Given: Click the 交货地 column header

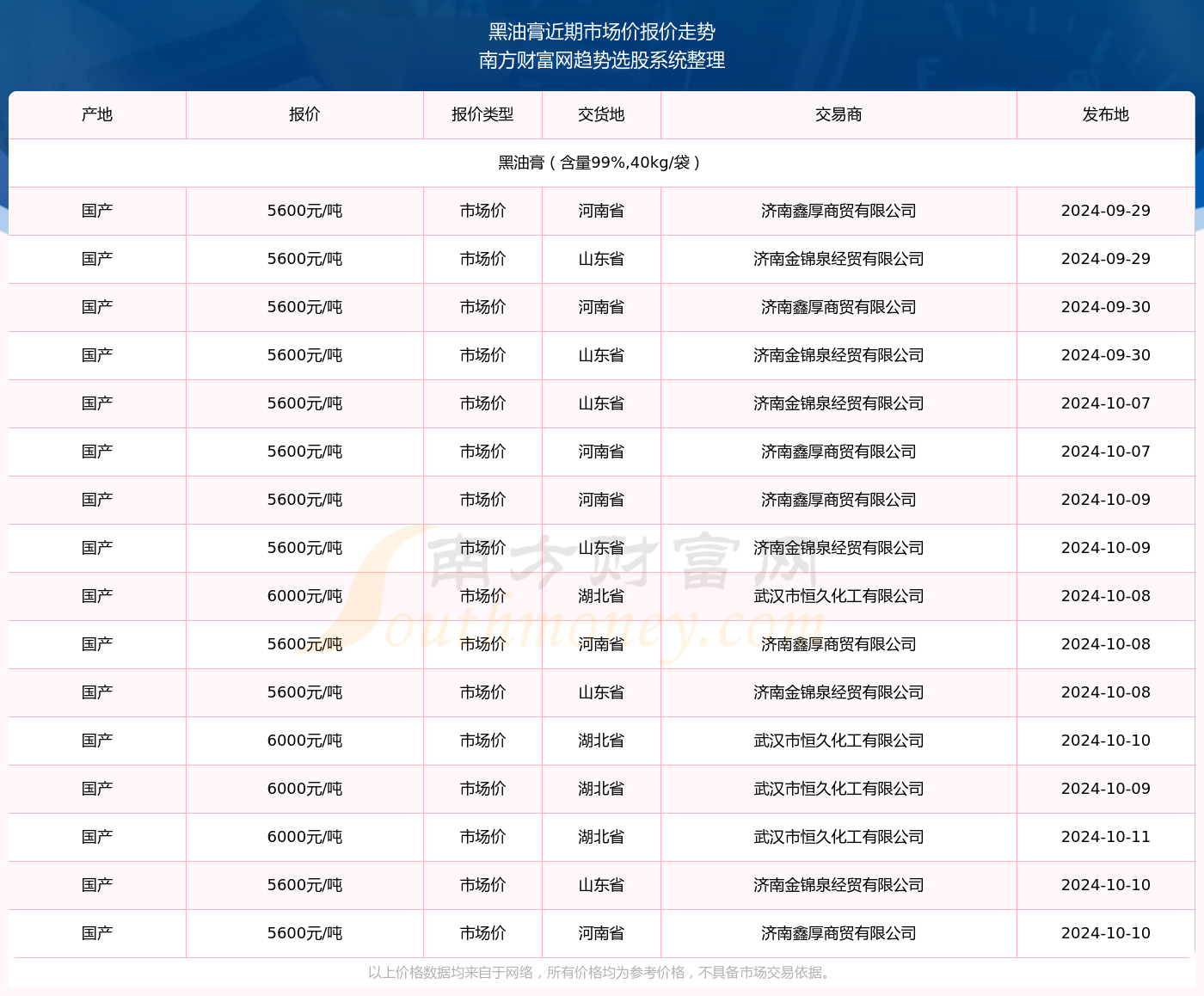Looking at the screenshot, I should coord(601,114).
